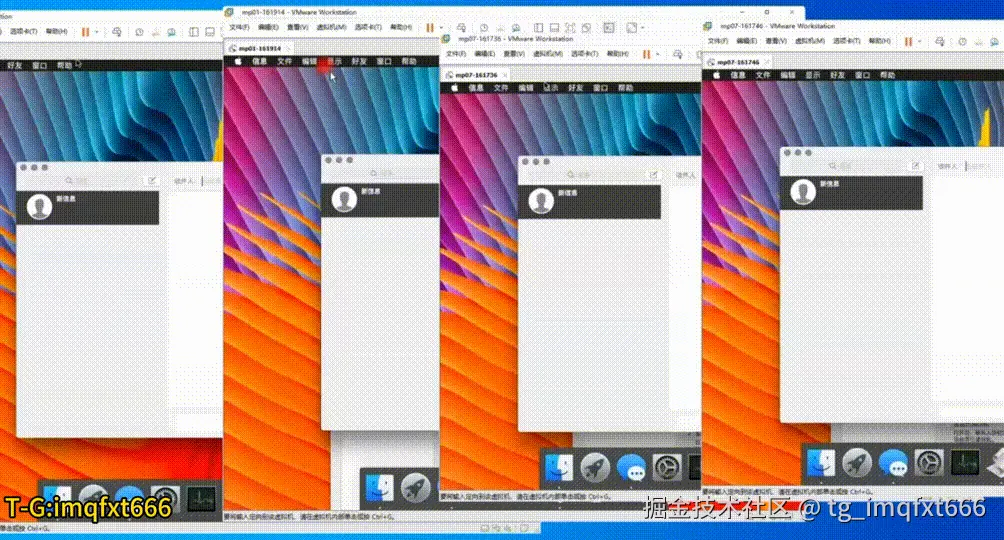
Task: Select 新信息 conversation in mp01-161914 Messages window
Action: point(379,200)
